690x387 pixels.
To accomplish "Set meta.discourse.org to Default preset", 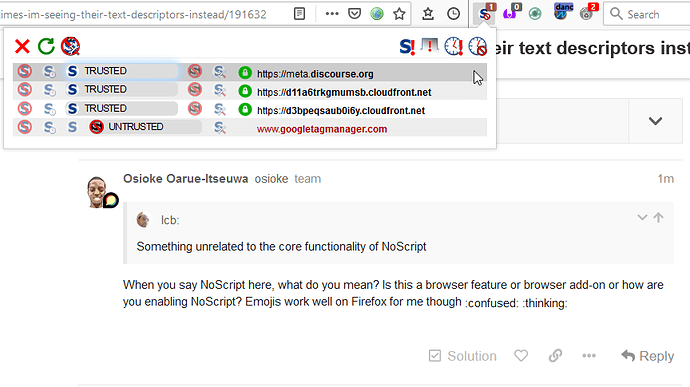I will [25, 71].
